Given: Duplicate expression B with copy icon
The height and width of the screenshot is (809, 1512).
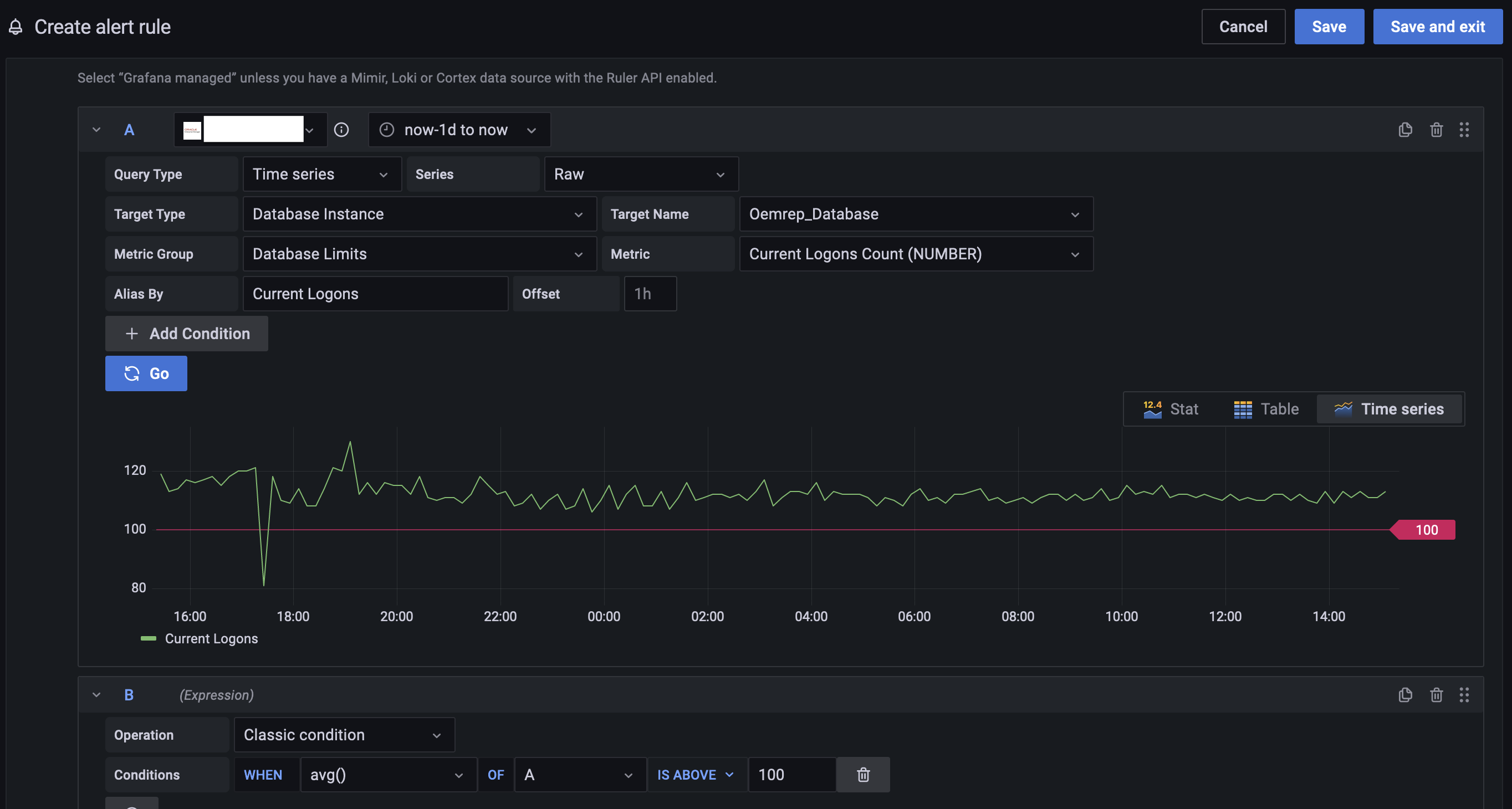Looking at the screenshot, I should (1404, 695).
